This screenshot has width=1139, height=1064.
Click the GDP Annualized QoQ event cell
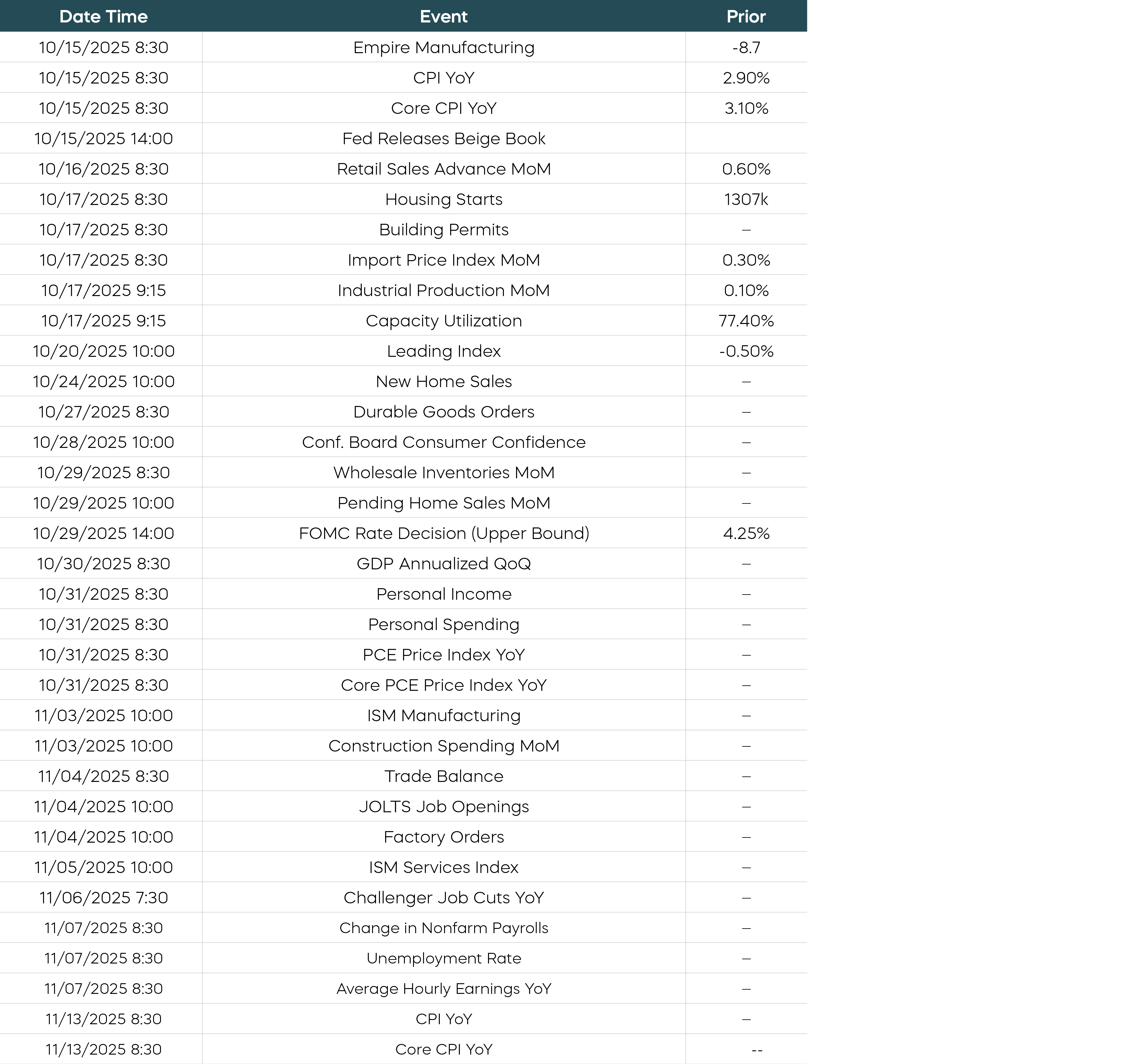443,564
